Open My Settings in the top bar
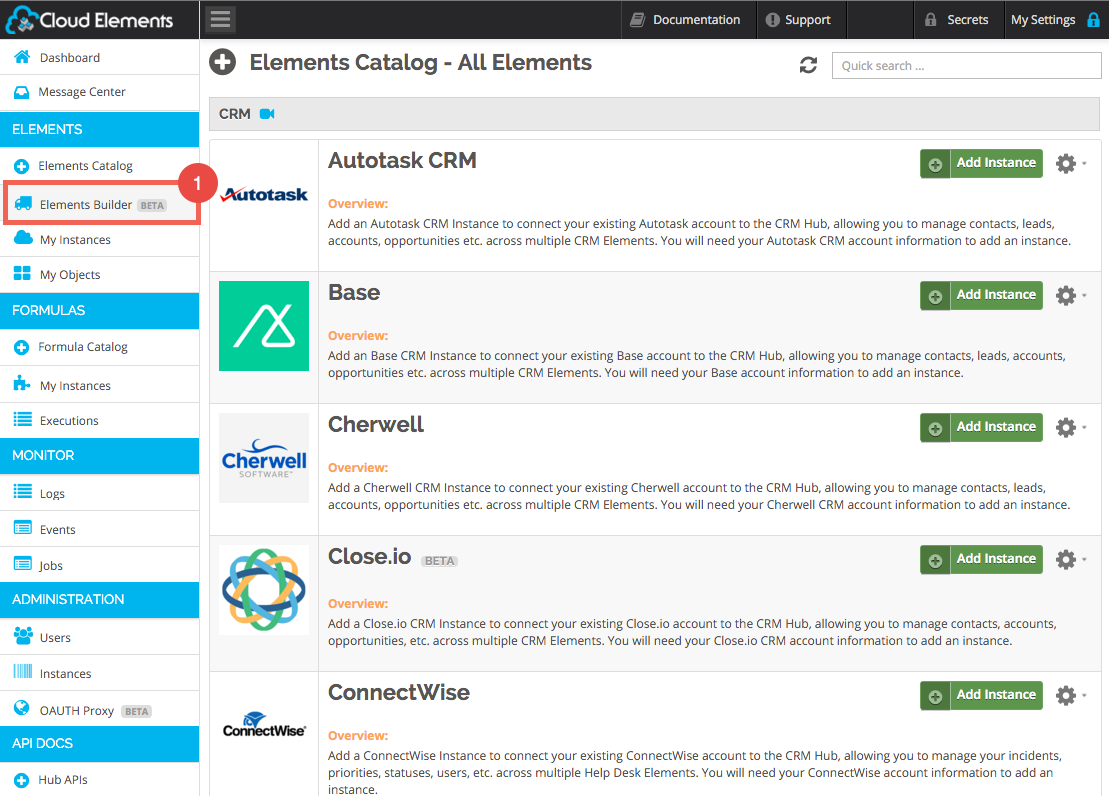The height and width of the screenshot is (796, 1109). pyautogui.click(x=1043, y=20)
